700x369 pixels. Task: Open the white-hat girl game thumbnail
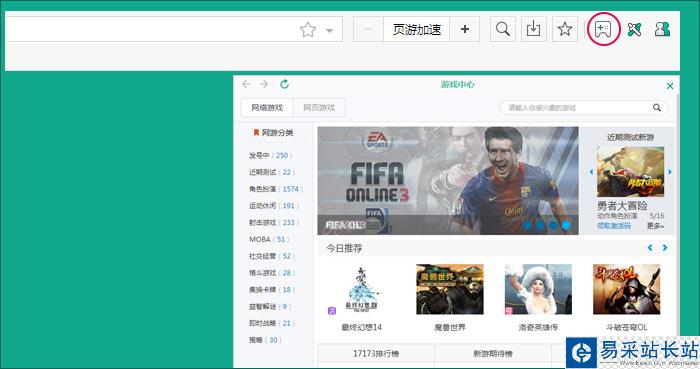538,289
